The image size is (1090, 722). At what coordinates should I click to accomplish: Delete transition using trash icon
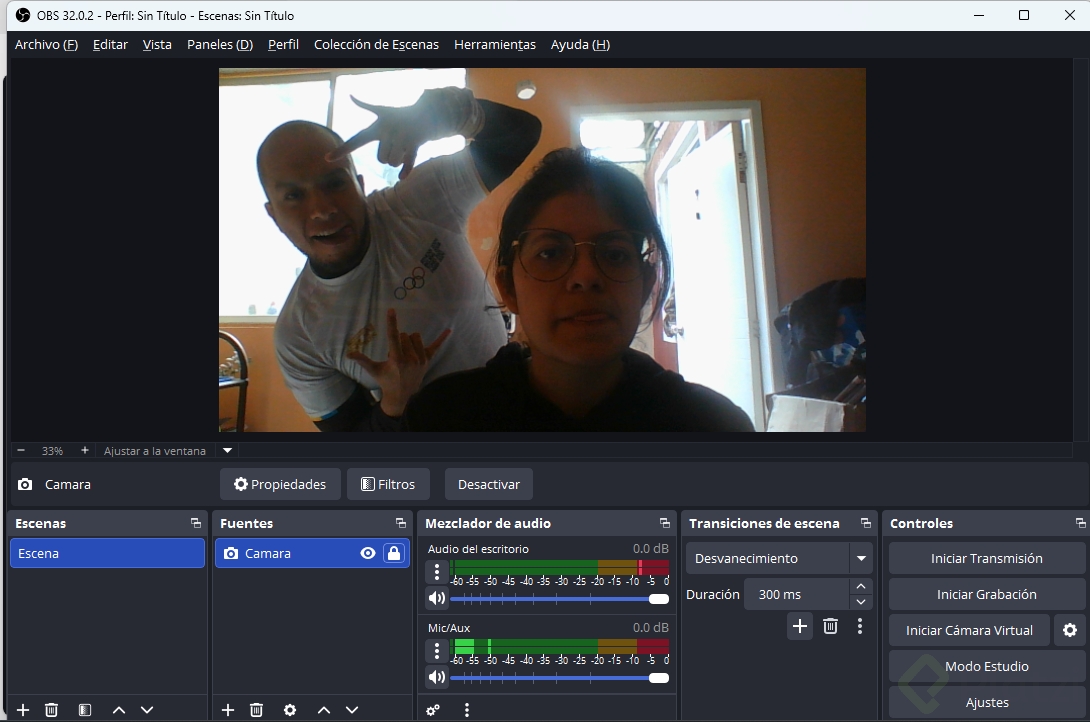tap(830, 626)
